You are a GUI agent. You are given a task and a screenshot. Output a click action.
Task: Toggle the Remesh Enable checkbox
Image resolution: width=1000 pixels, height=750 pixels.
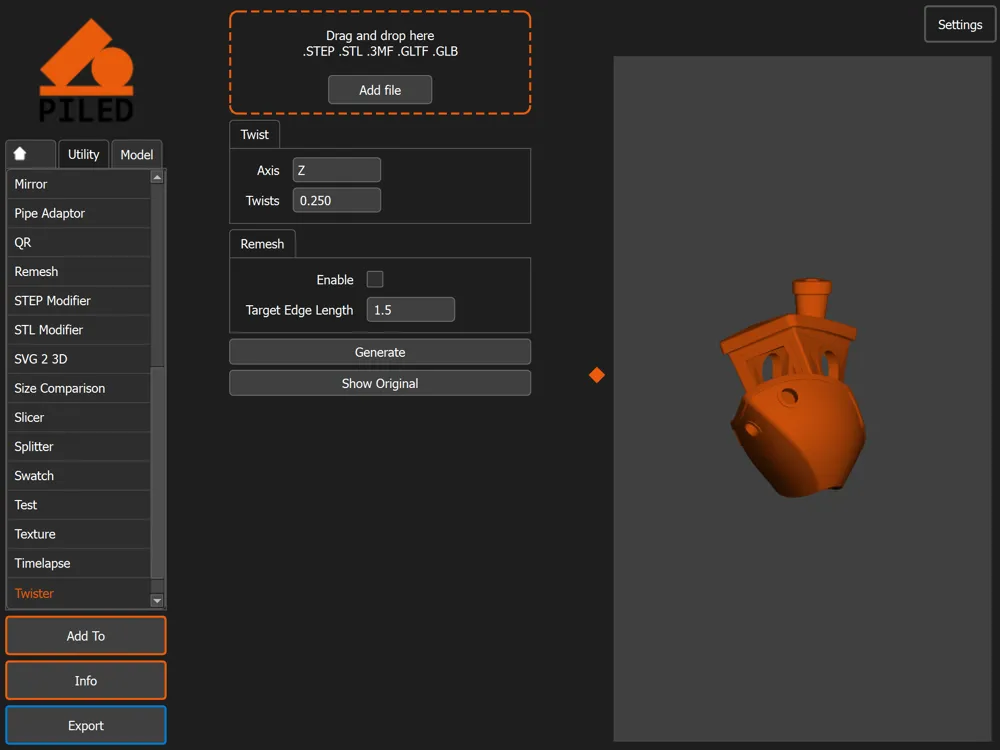point(375,279)
